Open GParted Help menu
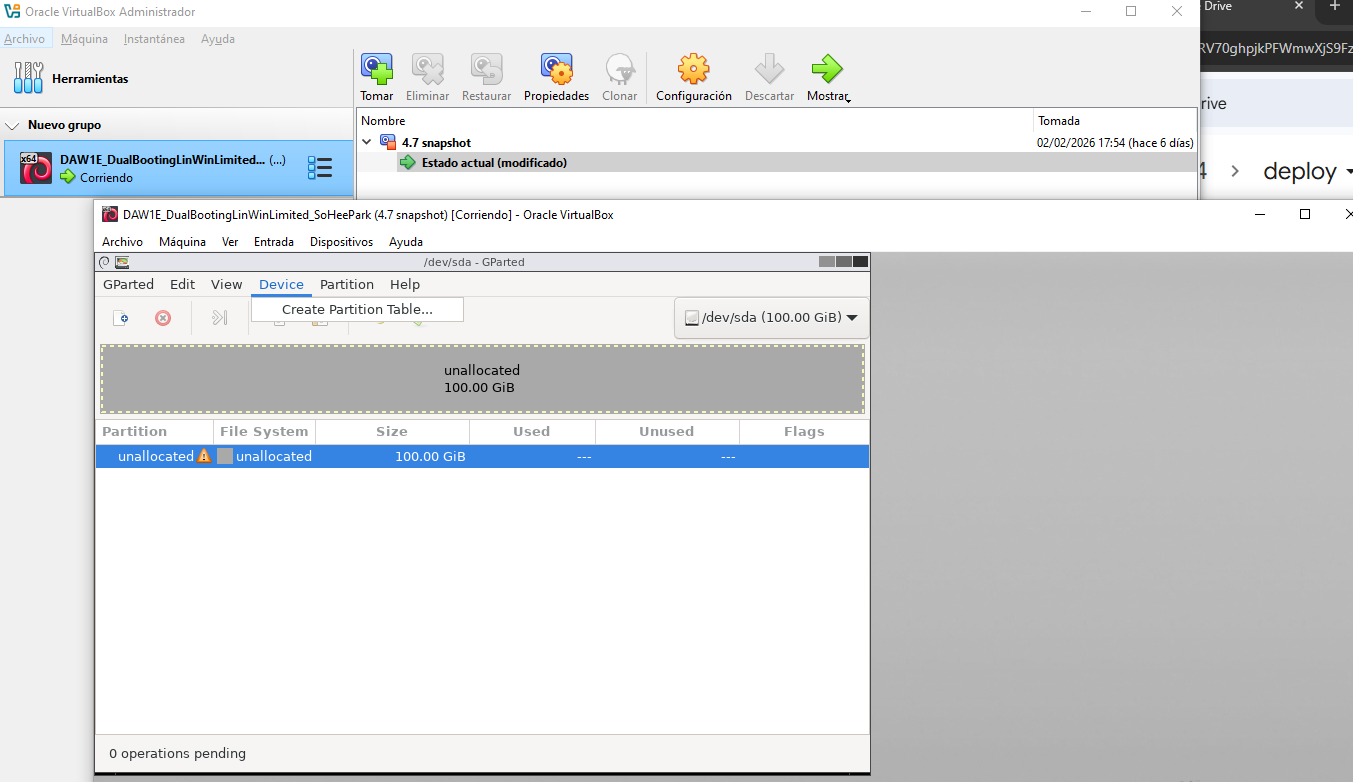The image size is (1353, 782). click(x=405, y=285)
